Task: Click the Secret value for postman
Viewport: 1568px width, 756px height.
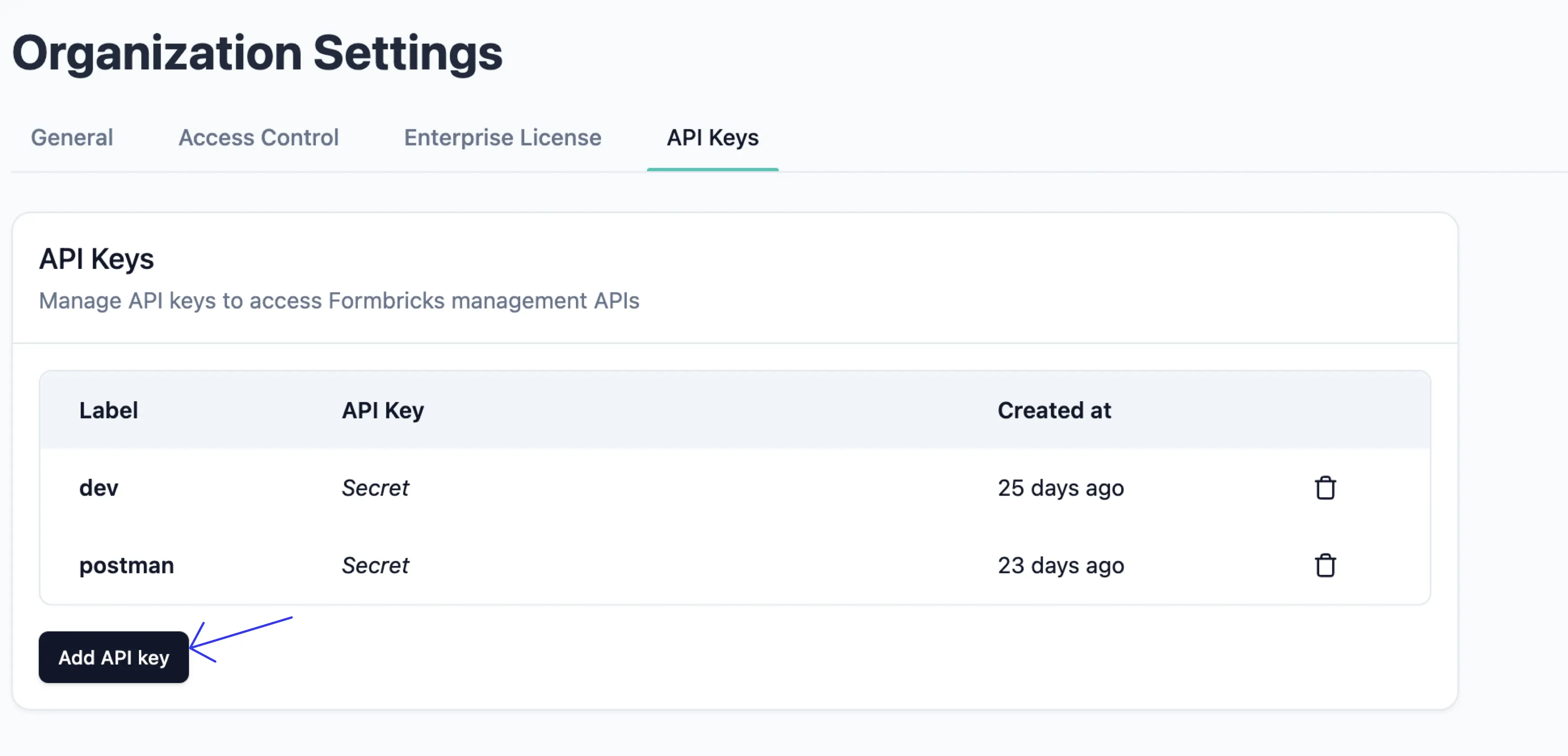Action: (375, 565)
